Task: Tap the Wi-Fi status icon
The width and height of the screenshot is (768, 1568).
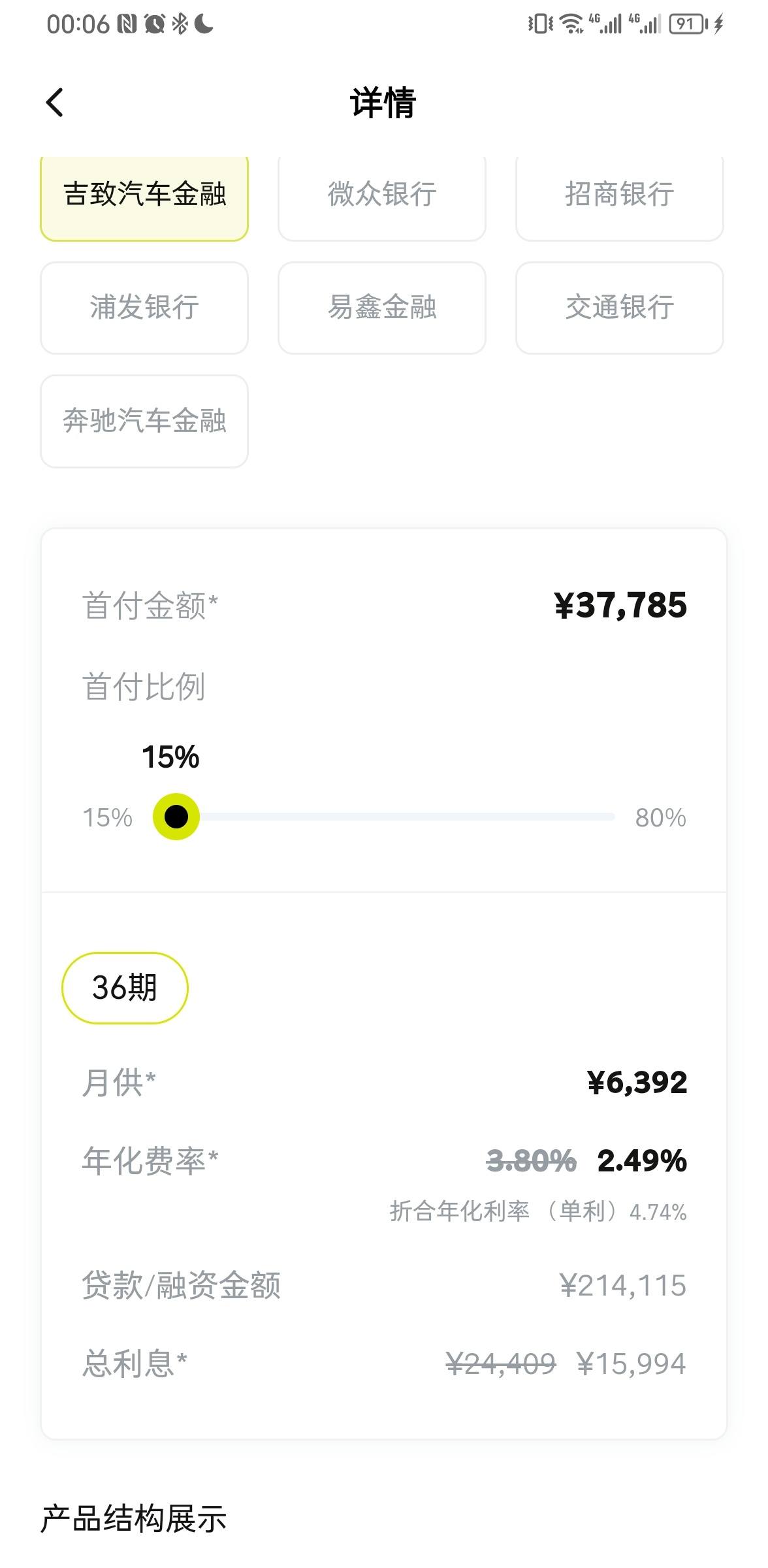Action: pyautogui.click(x=571, y=24)
